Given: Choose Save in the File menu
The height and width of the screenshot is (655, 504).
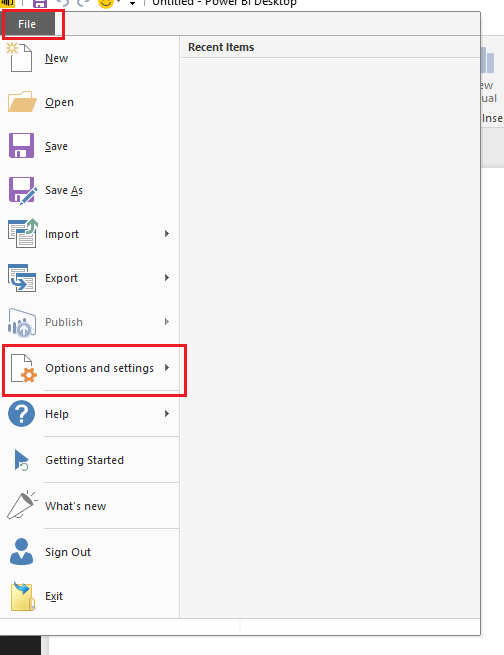Looking at the screenshot, I should point(90,146).
